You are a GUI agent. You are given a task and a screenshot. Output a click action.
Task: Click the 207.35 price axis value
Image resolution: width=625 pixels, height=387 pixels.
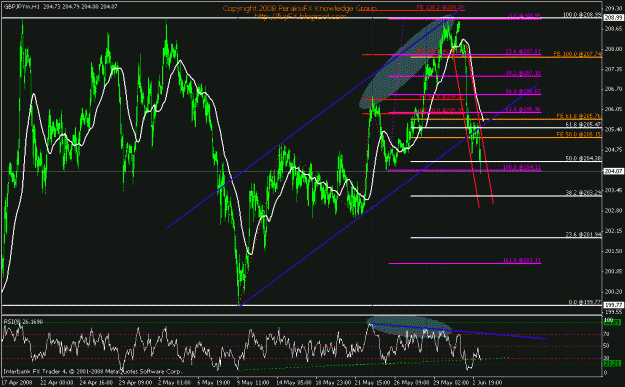[613, 69]
